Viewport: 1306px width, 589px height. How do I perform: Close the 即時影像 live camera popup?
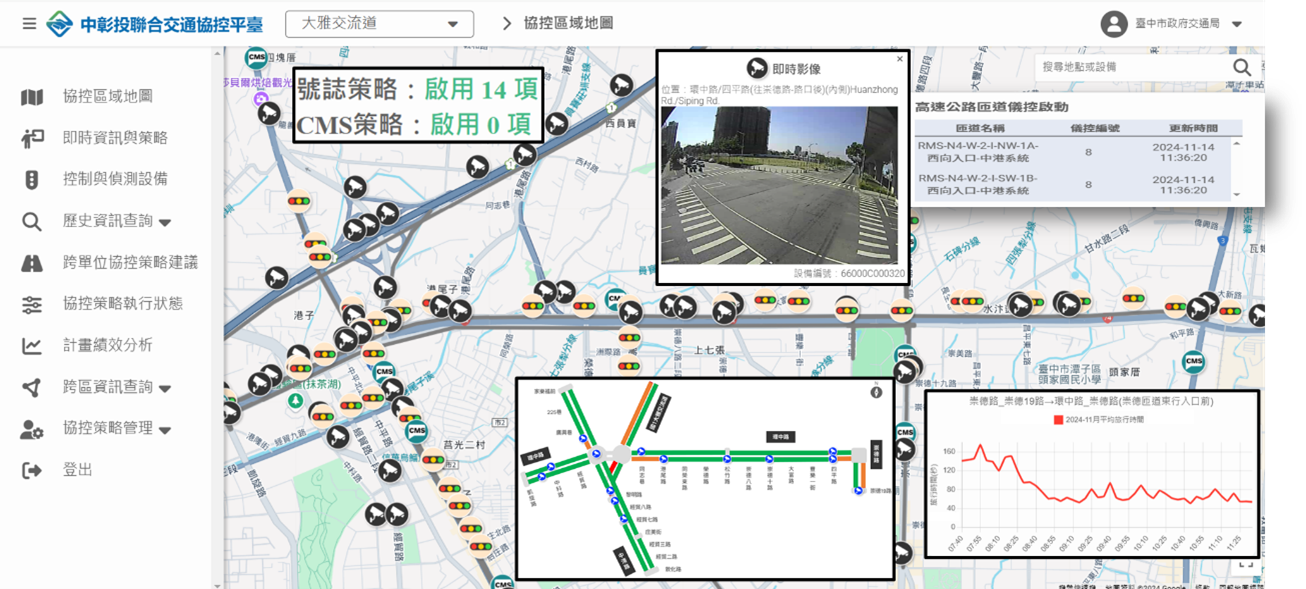coord(899,59)
